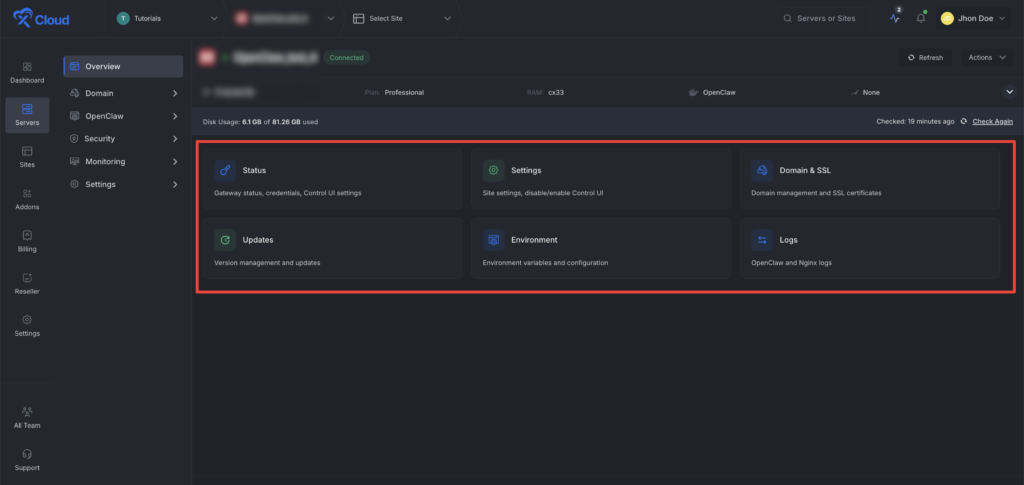Open the Monitoring menu item
This screenshot has width=1024, height=485.
tap(105, 161)
